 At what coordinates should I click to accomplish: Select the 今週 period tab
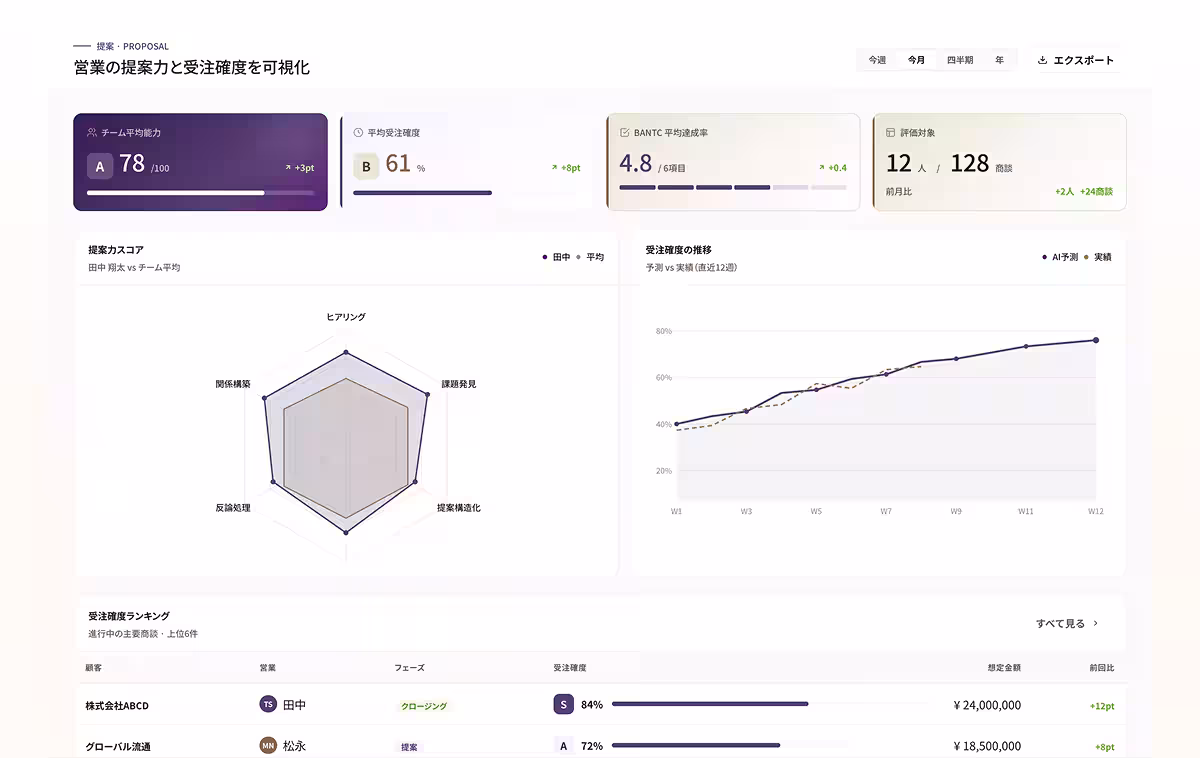click(x=877, y=60)
